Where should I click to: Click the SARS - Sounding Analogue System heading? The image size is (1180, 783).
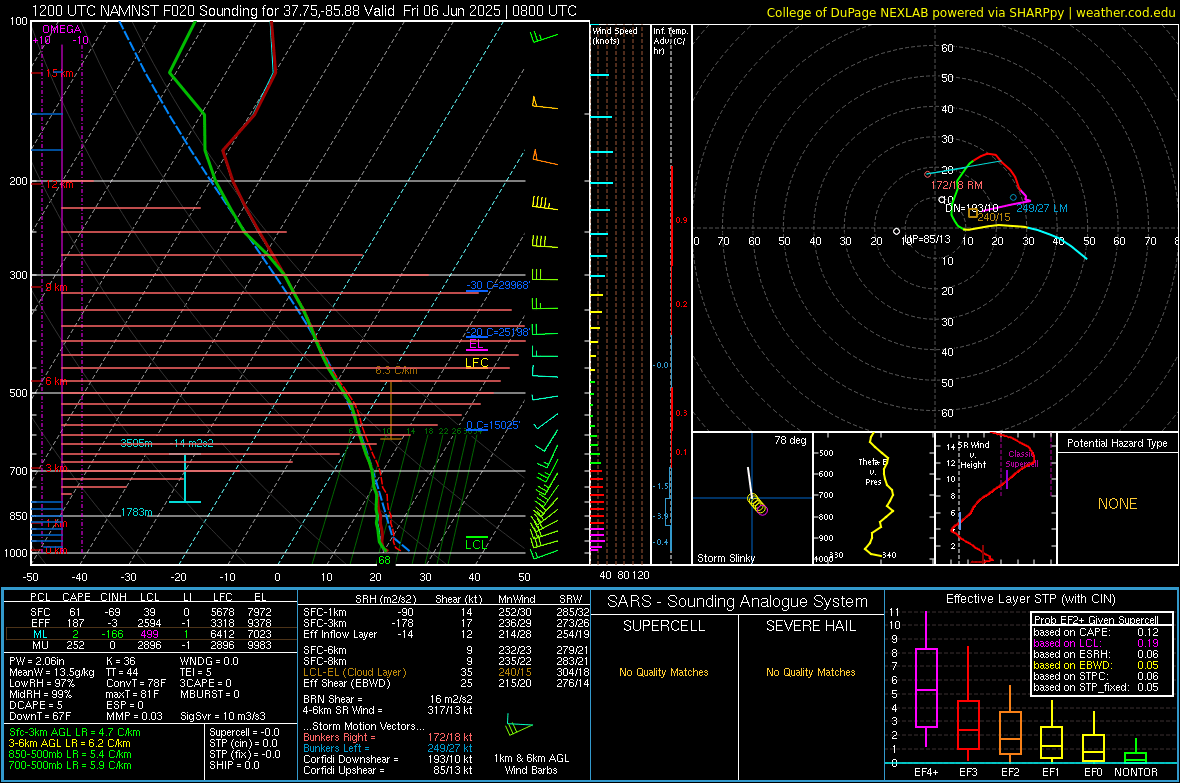[x=737, y=602]
